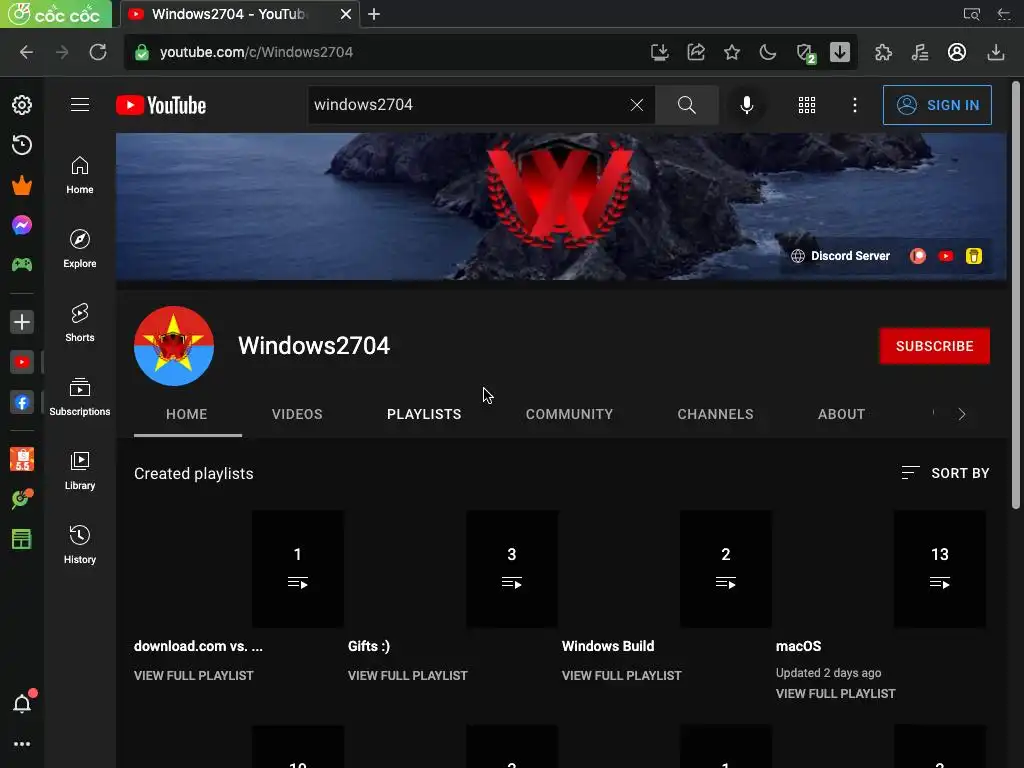This screenshot has width=1024, height=768.
Task: Open Gifts :) playlist thumbnail
Action: point(453,569)
